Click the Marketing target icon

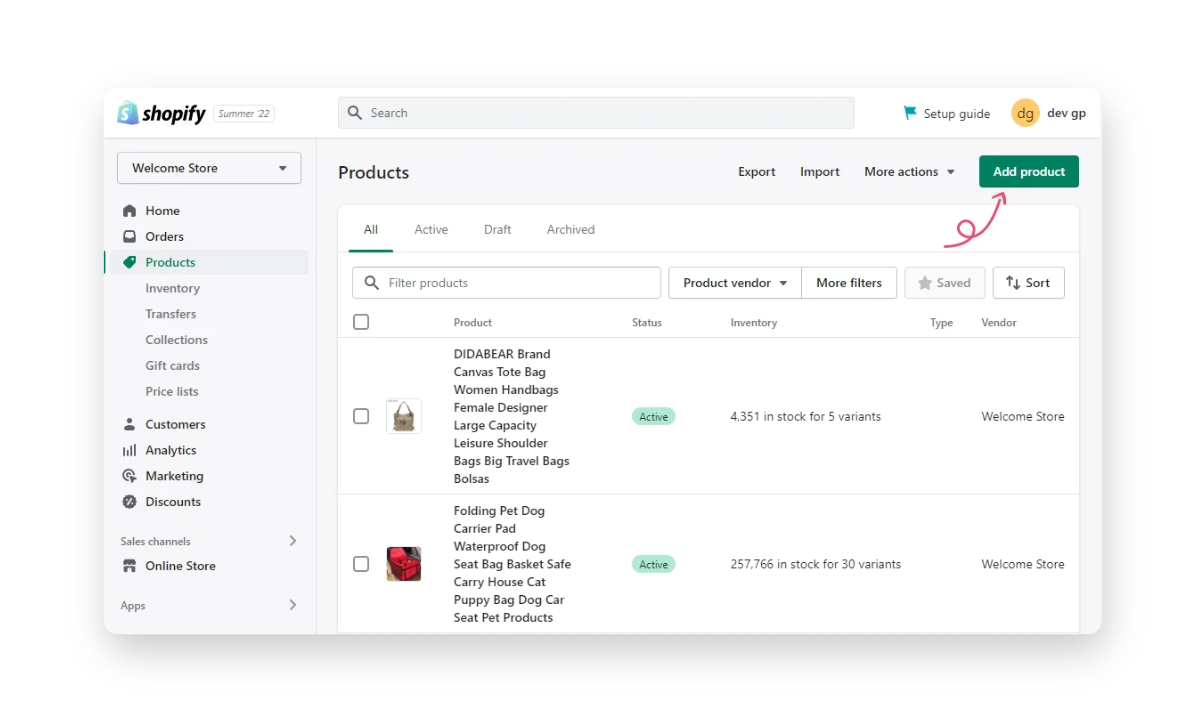[129, 477]
